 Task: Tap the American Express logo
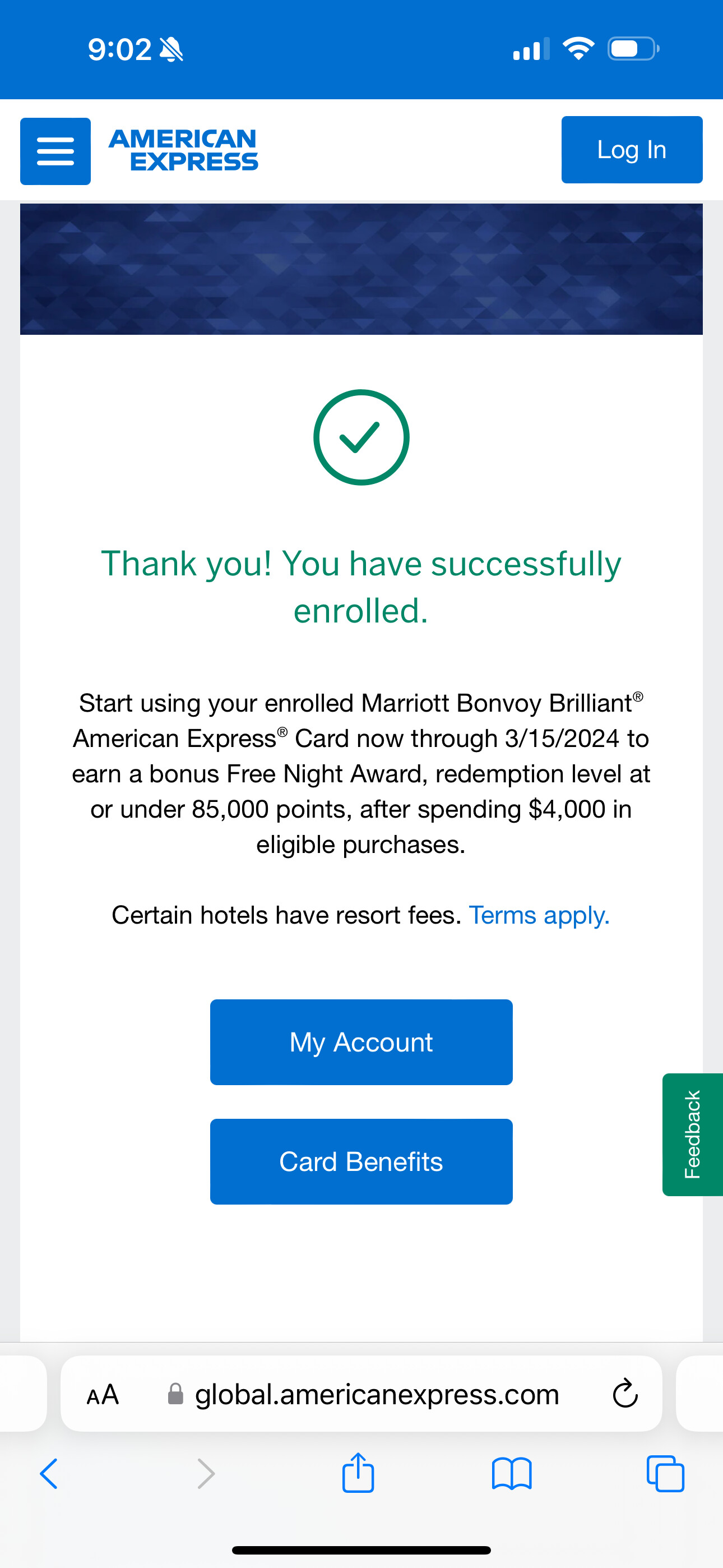pos(183,150)
